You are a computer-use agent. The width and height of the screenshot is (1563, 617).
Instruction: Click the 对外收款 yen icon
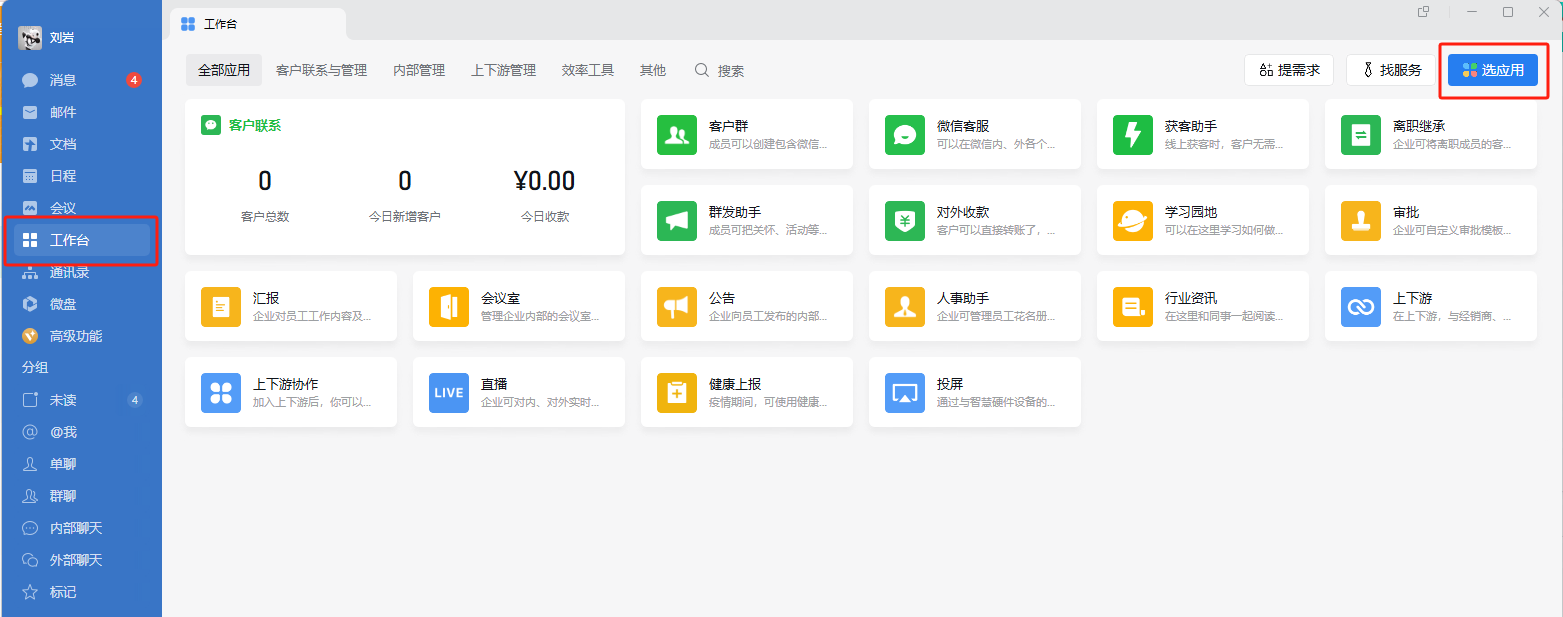pos(905,220)
